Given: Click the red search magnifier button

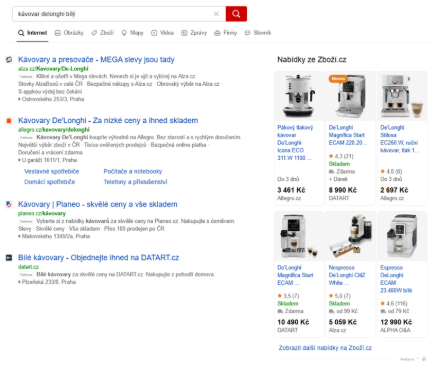Looking at the screenshot, I should click(x=236, y=14).
